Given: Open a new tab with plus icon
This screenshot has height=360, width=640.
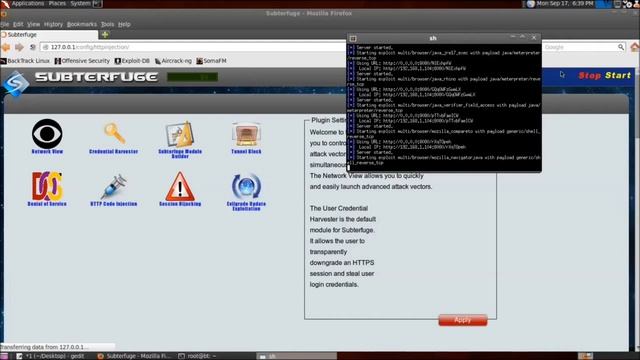Looking at the screenshot, I should pyautogui.click(x=105, y=35).
